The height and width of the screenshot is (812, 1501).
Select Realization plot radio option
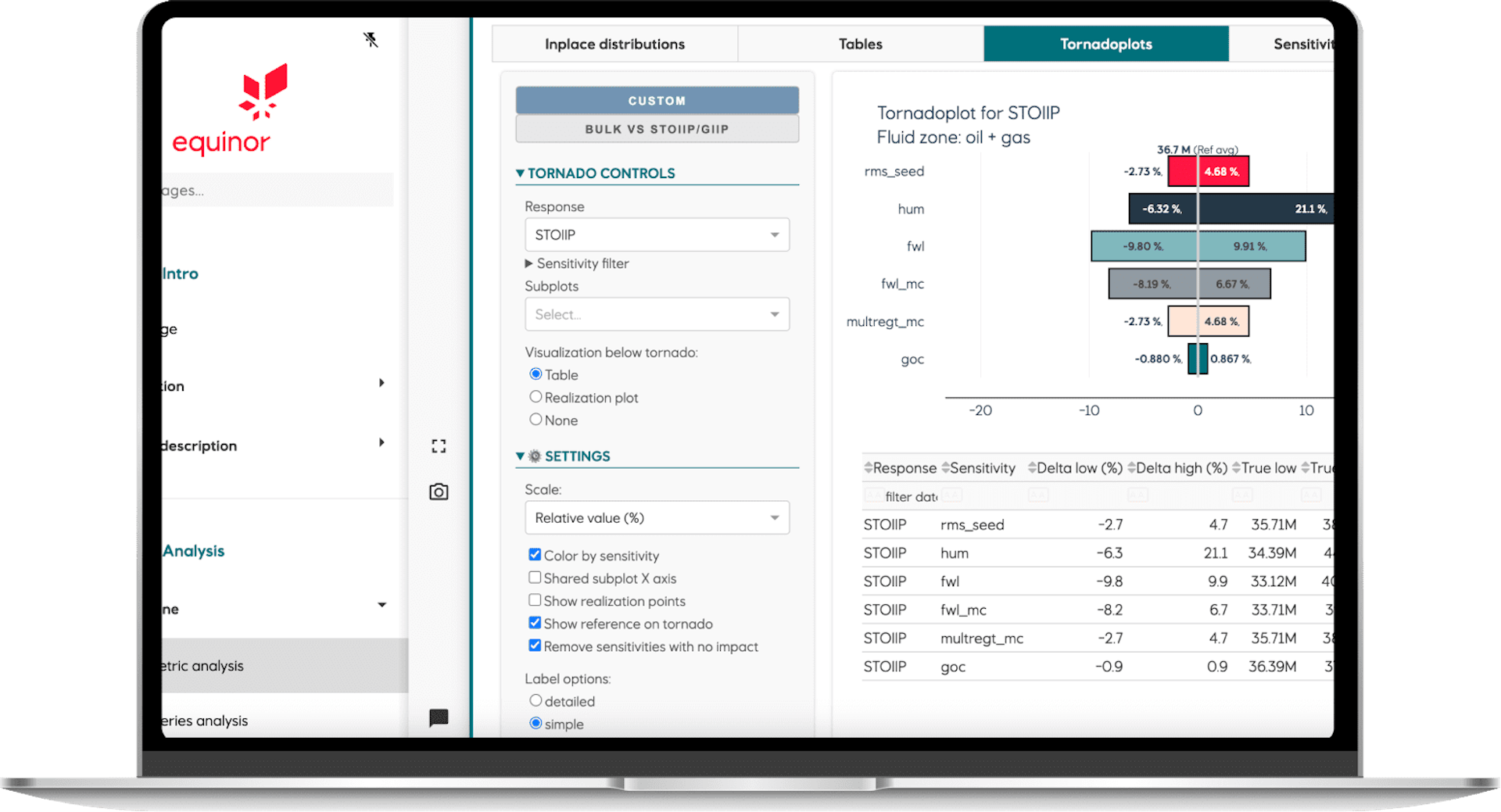536,397
